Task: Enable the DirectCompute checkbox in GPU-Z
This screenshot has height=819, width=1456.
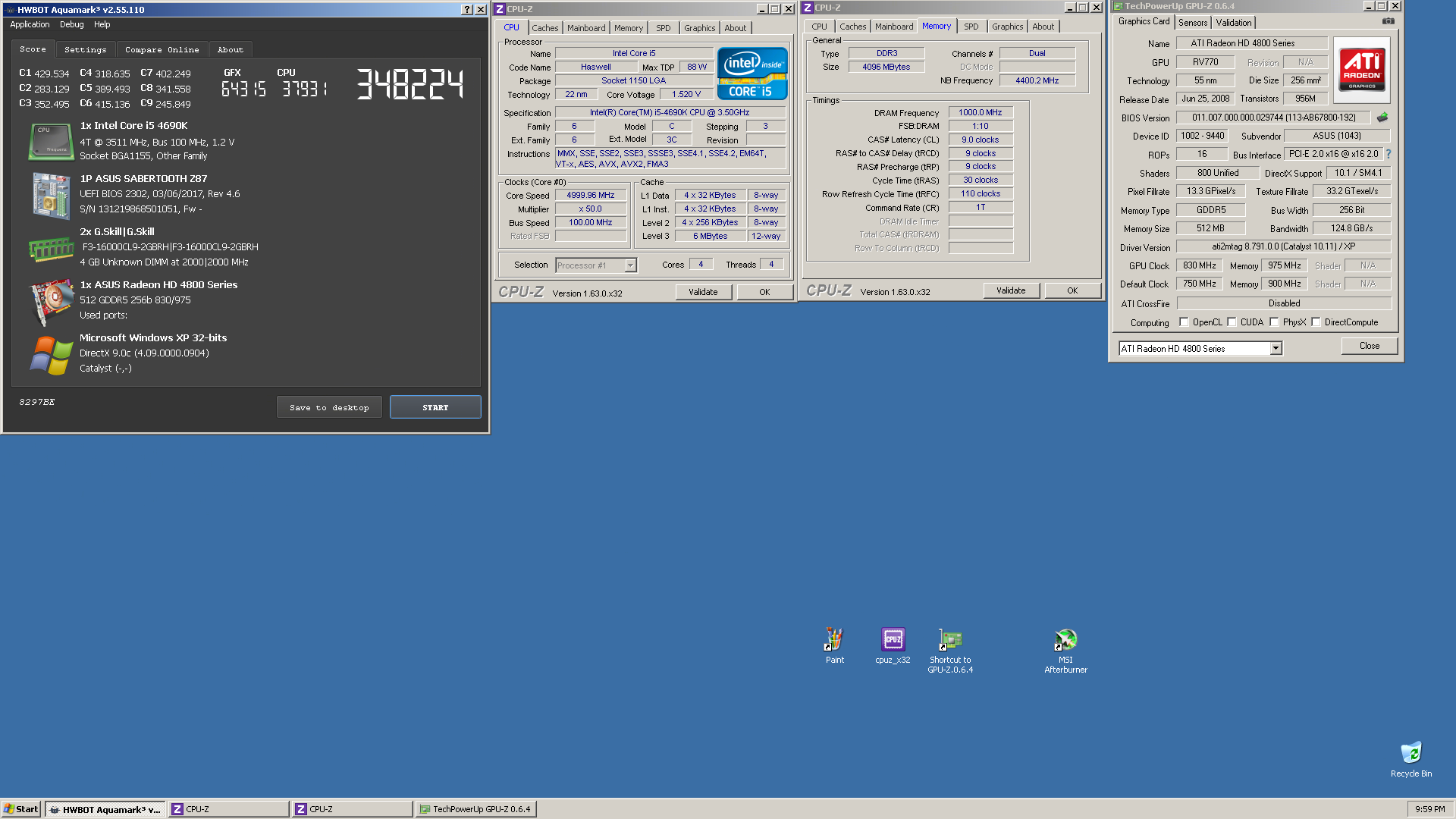Action: pos(1316,322)
